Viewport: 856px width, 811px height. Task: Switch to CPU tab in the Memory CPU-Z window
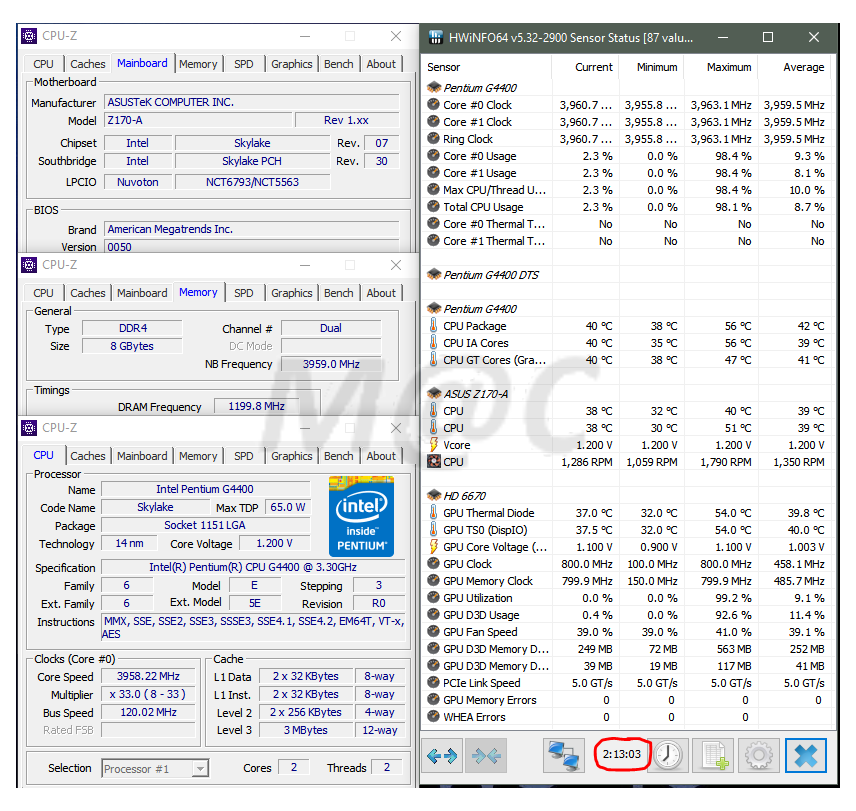pyautogui.click(x=43, y=293)
